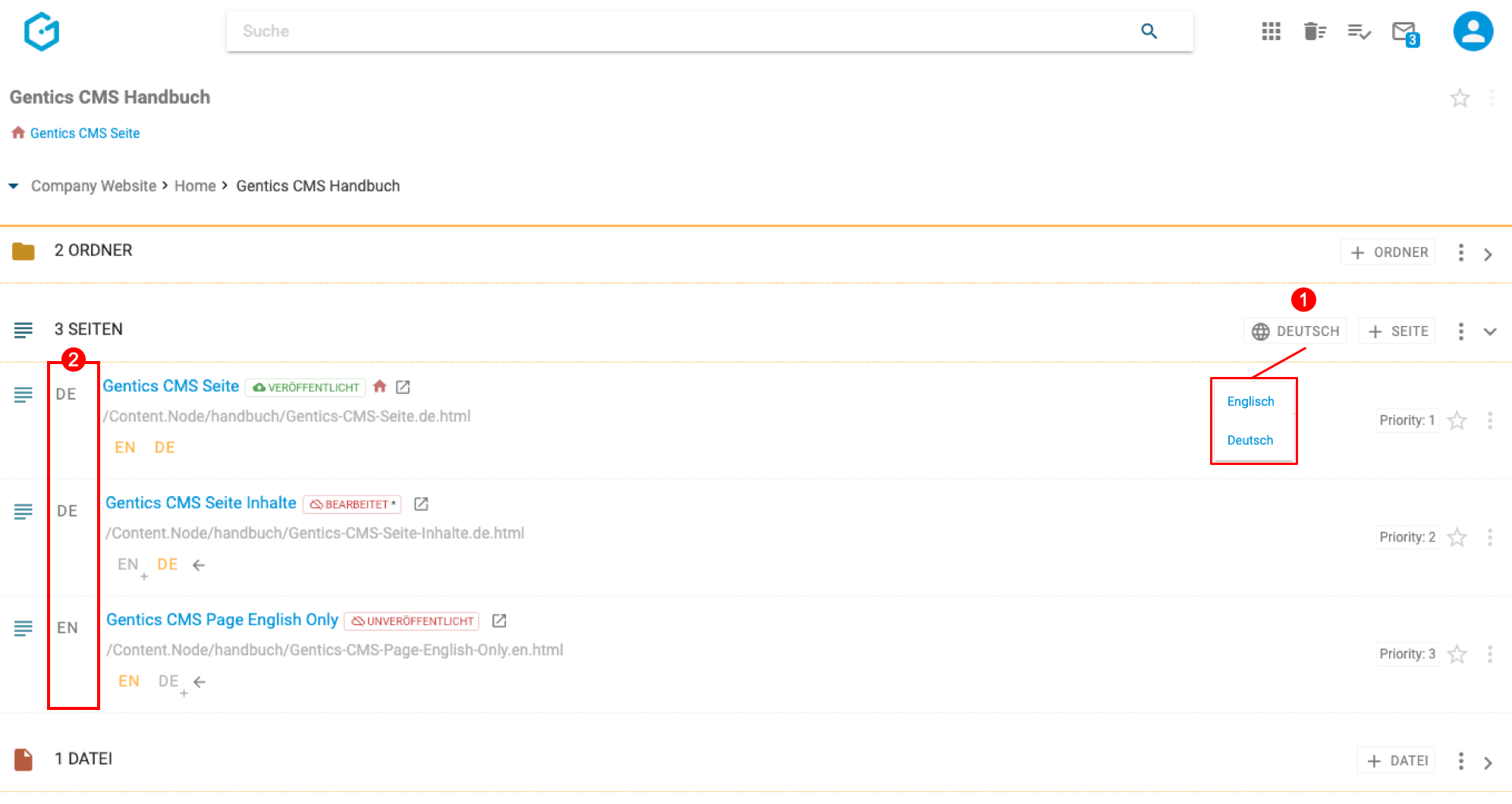The image size is (1512, 804).
Task: Select EN language of Gentics CMS Seite
Action: (x=125, y=448)
